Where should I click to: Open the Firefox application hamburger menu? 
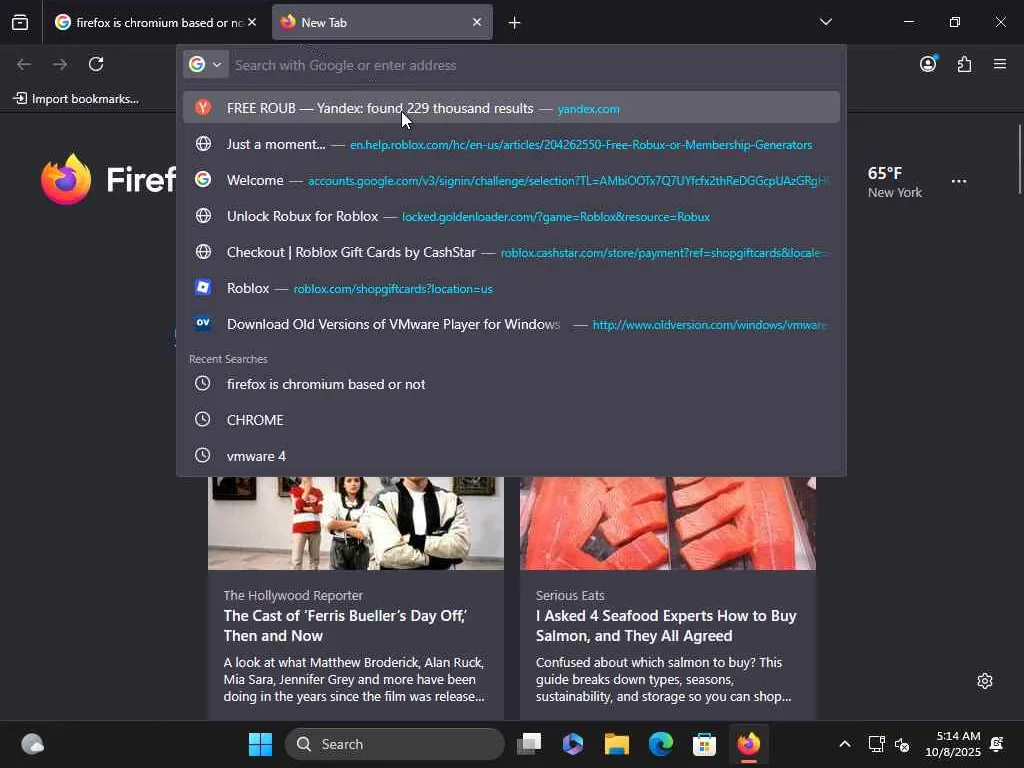(1000, 64)
